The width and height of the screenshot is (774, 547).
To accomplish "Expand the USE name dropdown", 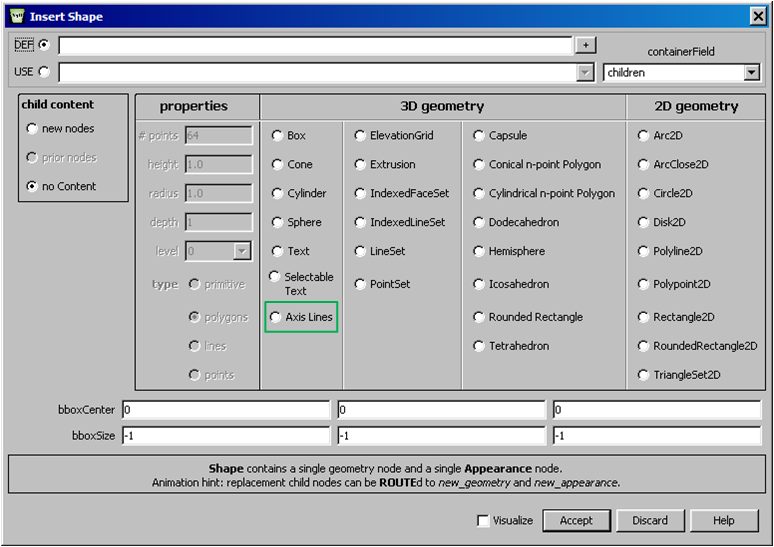I will click(x=585, y=73).
